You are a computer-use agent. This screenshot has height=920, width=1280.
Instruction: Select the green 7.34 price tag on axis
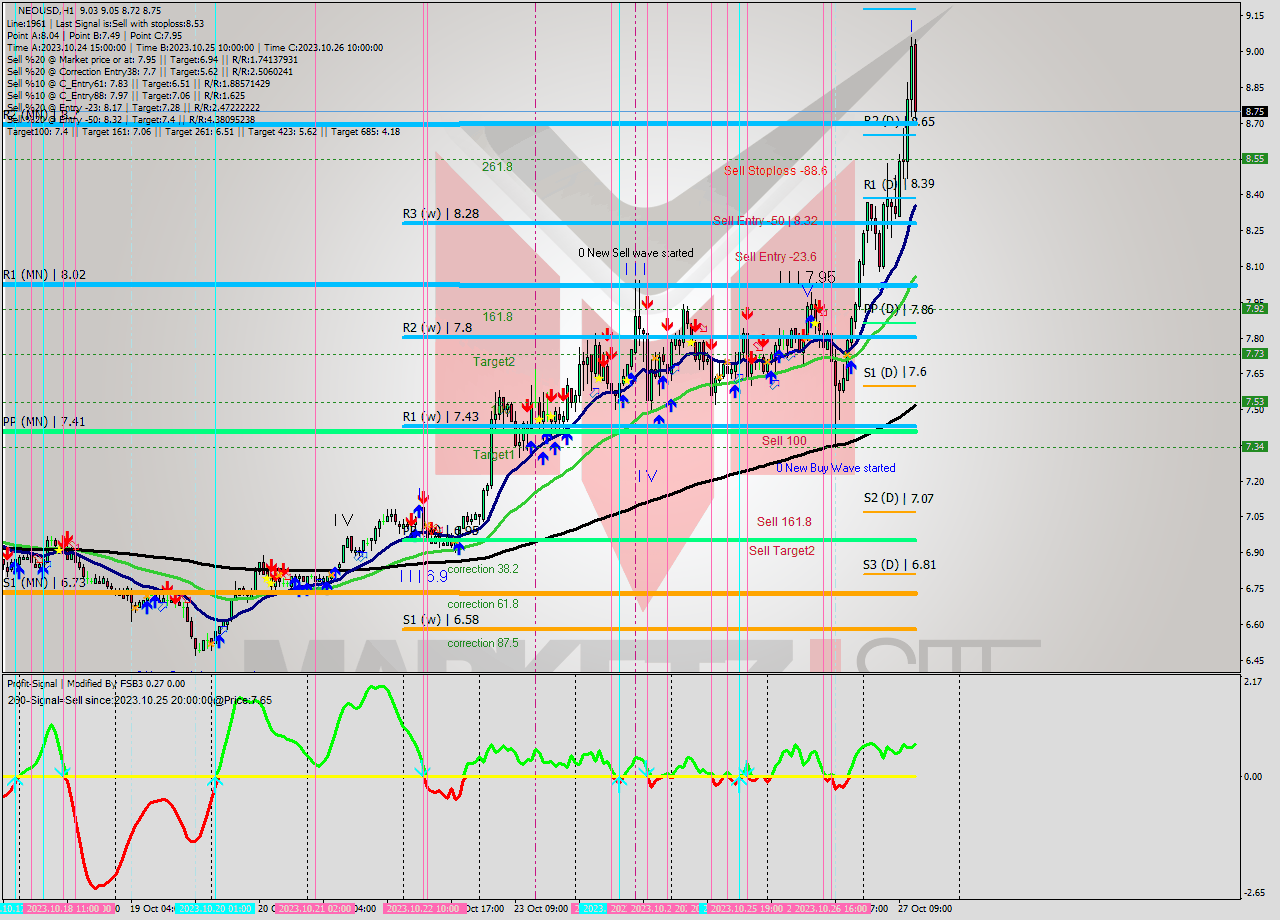(1255, 446)
